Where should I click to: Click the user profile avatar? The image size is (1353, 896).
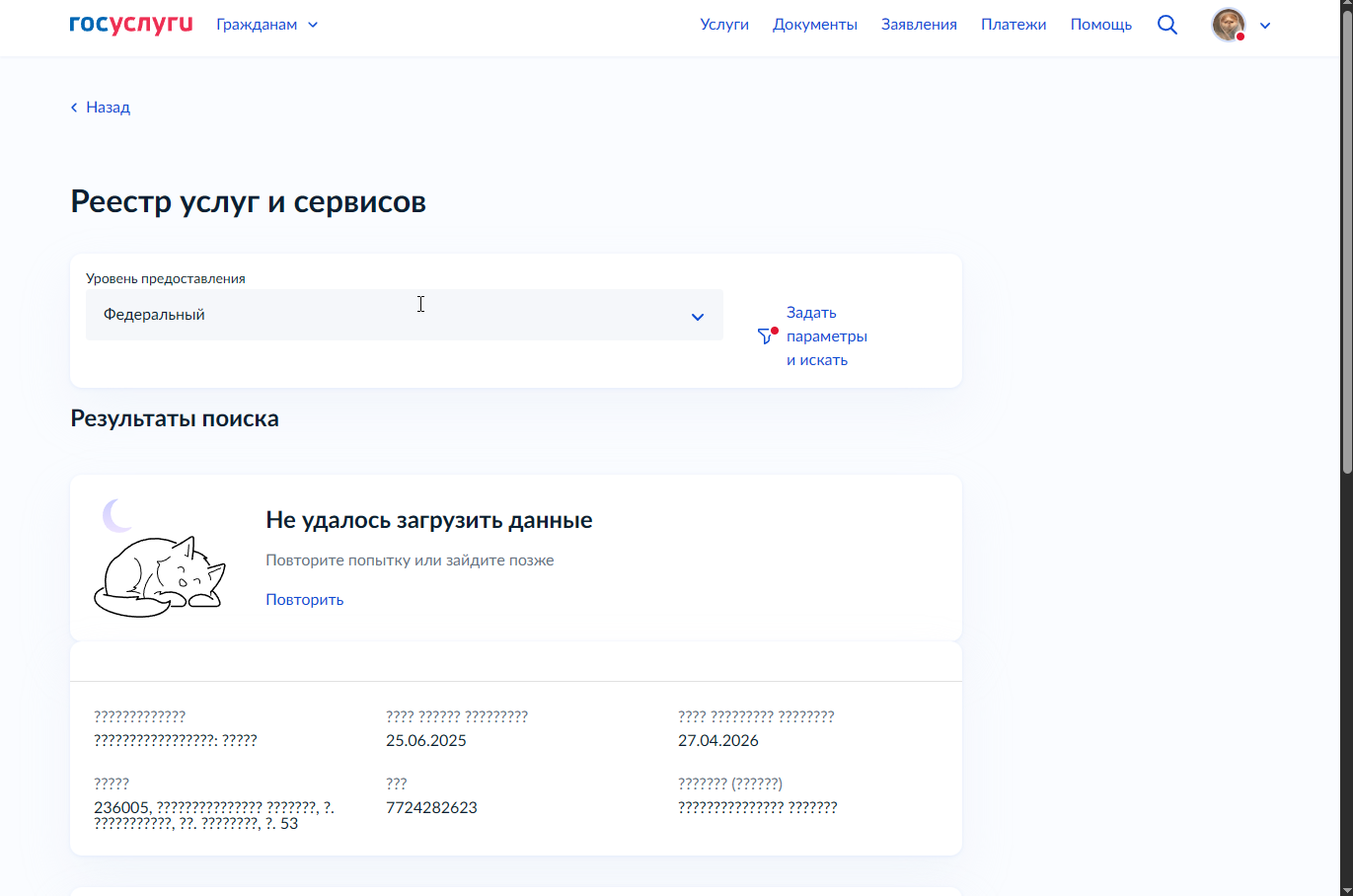pyautogui.click(x=1228, y=25)
